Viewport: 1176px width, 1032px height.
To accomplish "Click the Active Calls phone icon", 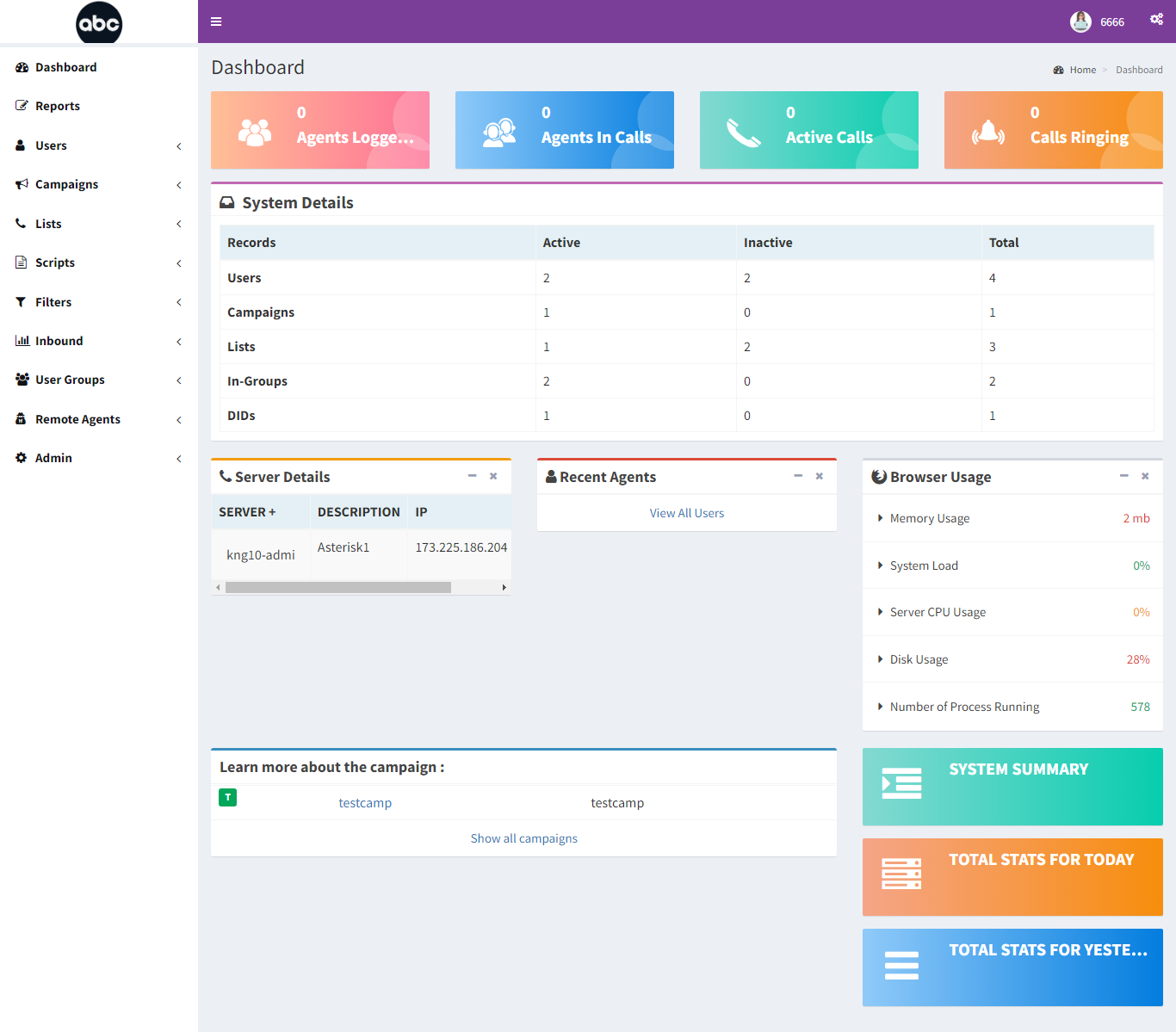I will 744,133.
